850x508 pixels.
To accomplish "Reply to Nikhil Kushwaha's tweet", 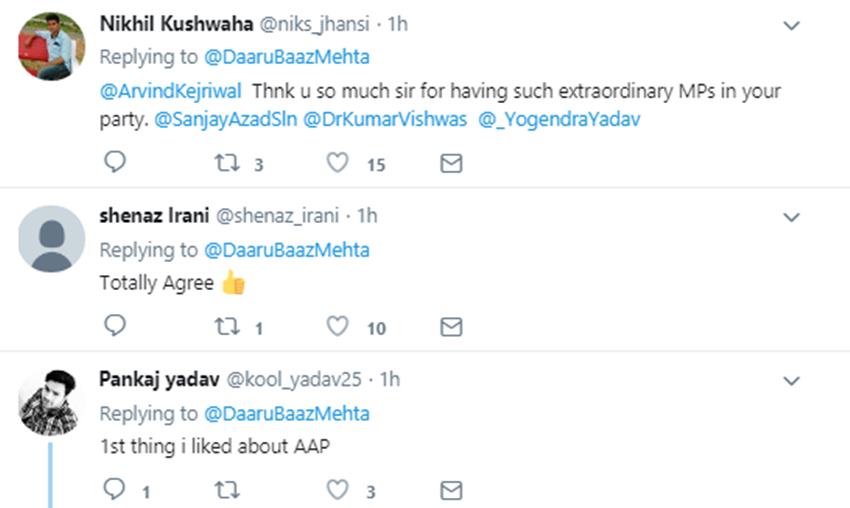I will (x=115, y=162).
